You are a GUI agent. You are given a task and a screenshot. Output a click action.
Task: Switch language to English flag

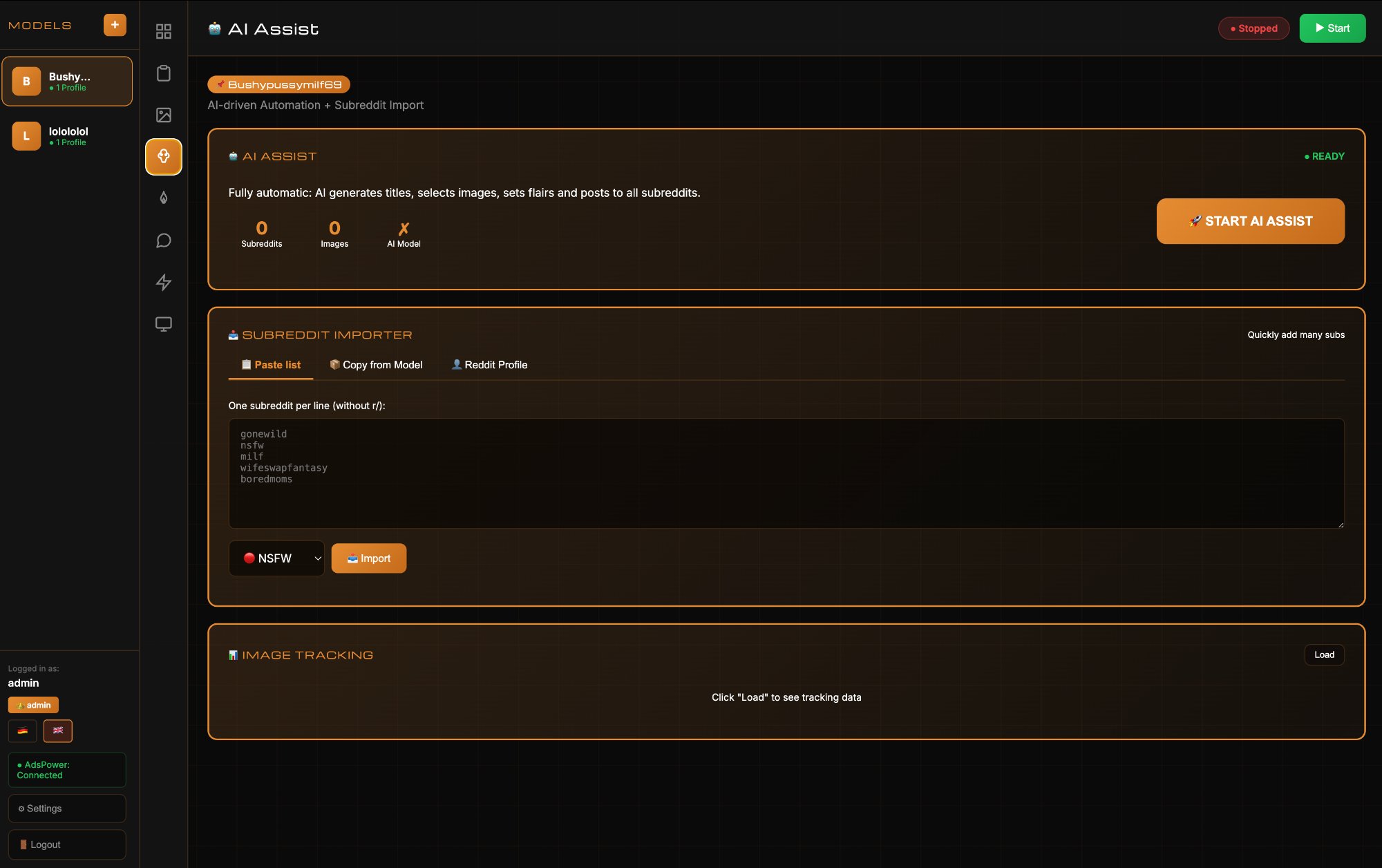pos(58,730)
